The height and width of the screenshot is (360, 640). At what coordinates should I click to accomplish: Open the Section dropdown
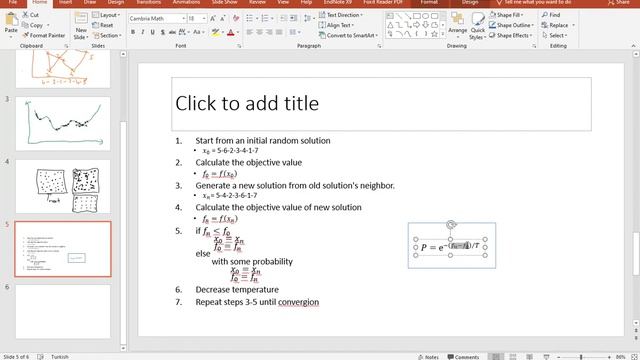click(x=107, y=35)
